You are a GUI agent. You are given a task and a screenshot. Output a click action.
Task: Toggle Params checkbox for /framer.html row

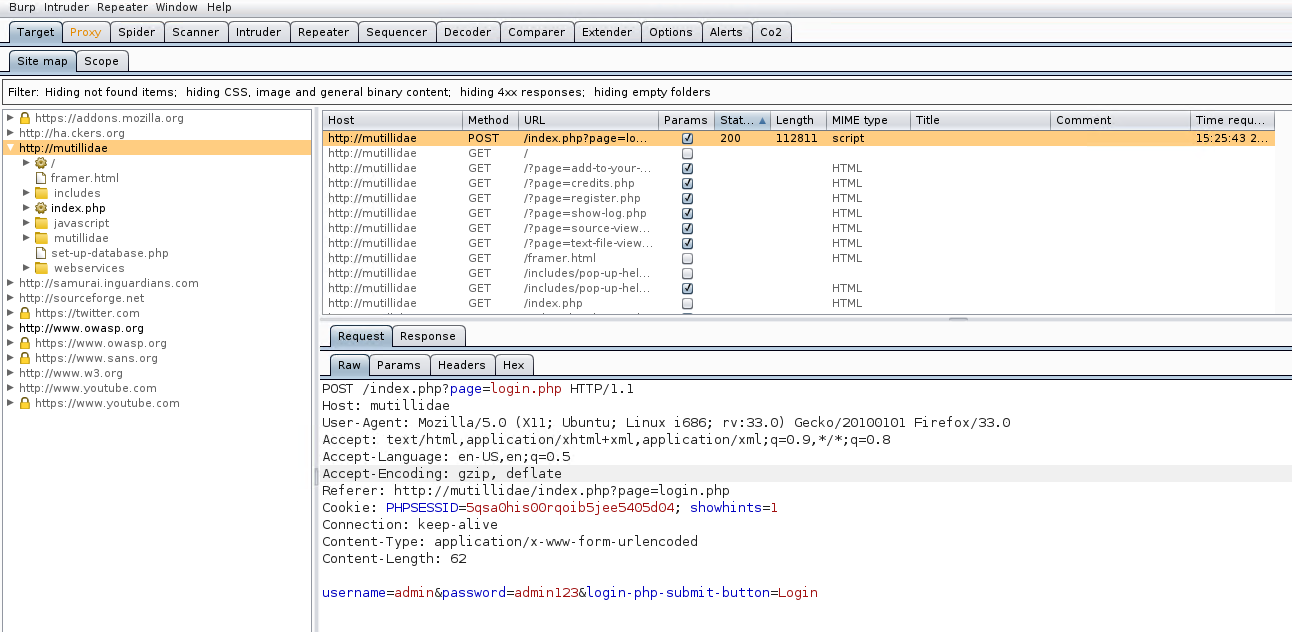[687, 259]
